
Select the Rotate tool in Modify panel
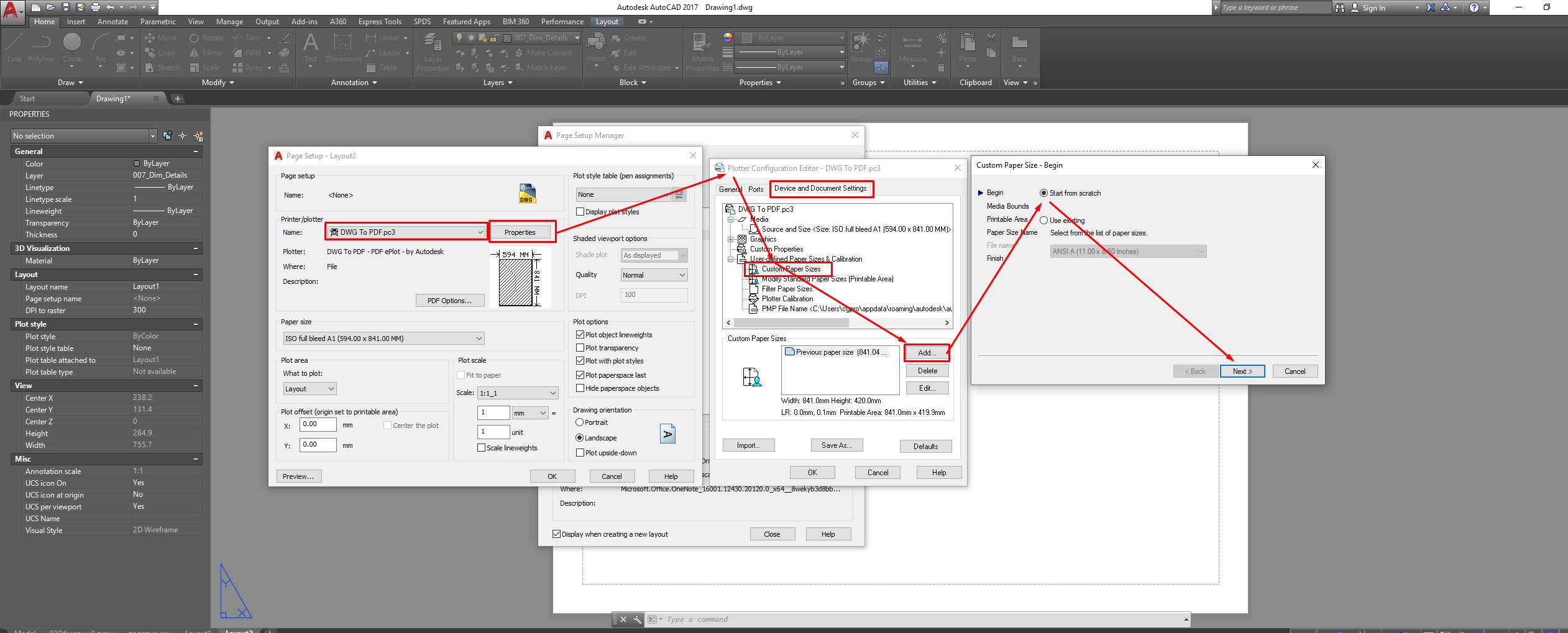[207, 38]
